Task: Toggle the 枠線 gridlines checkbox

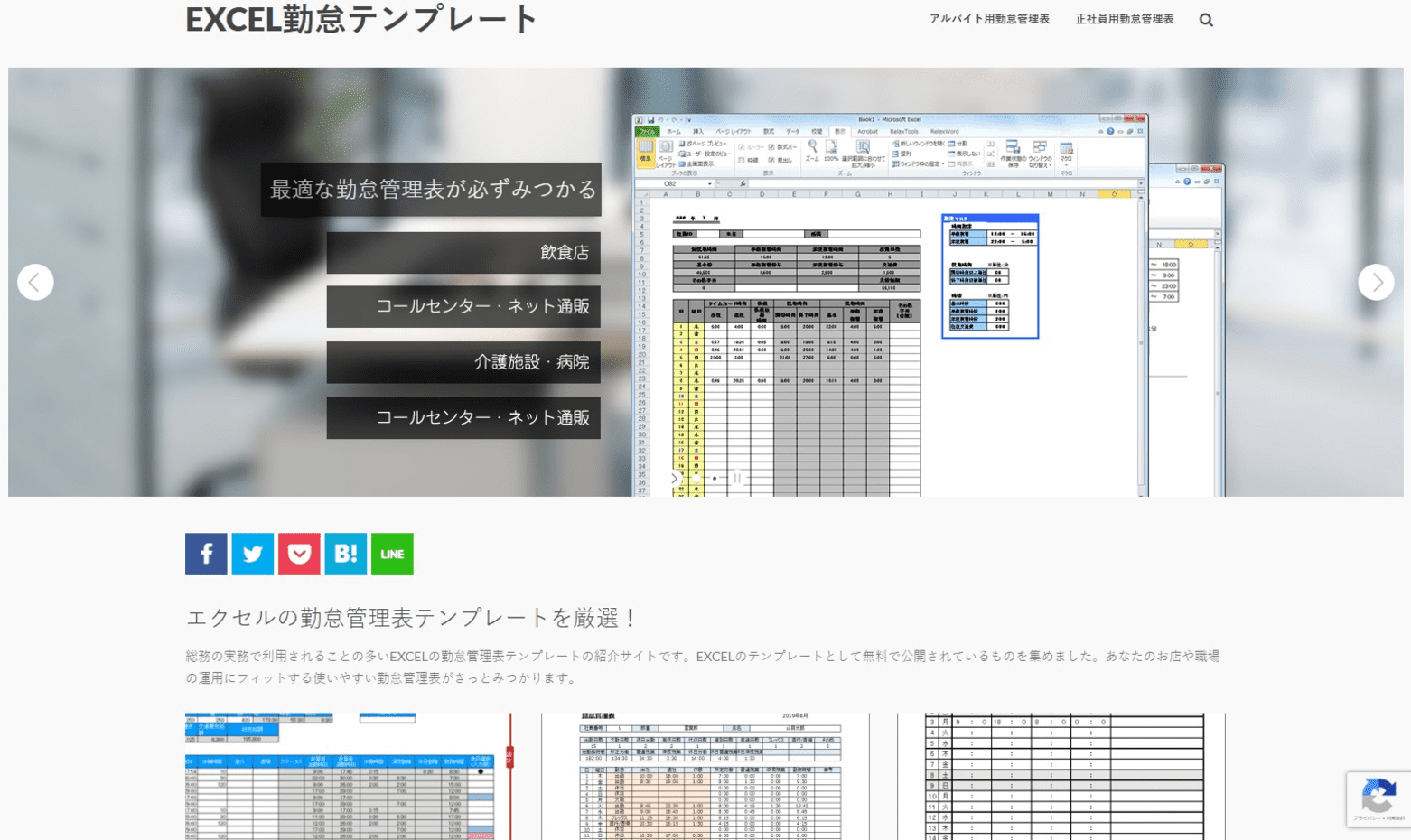Action: [743, 162]
